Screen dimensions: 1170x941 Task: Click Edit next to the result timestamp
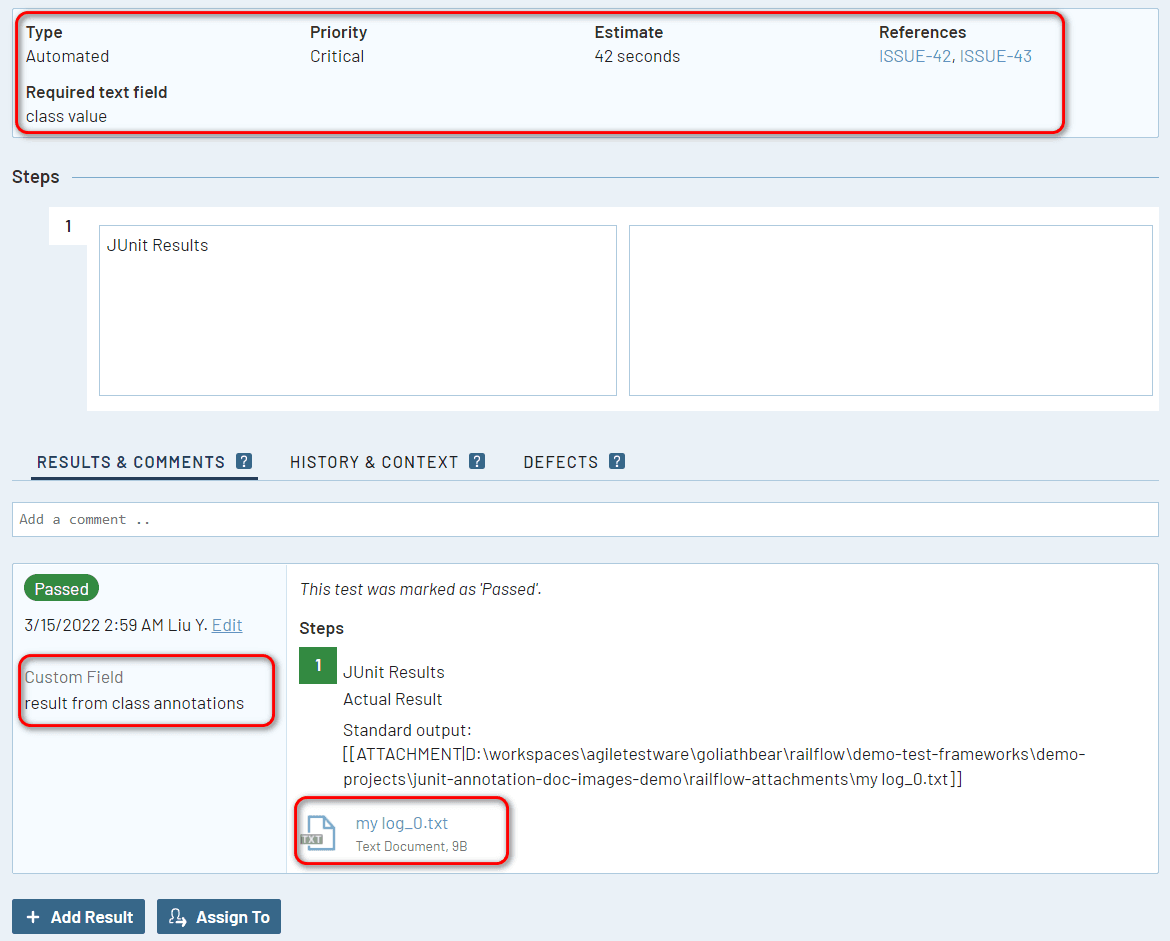click(227, 625)
